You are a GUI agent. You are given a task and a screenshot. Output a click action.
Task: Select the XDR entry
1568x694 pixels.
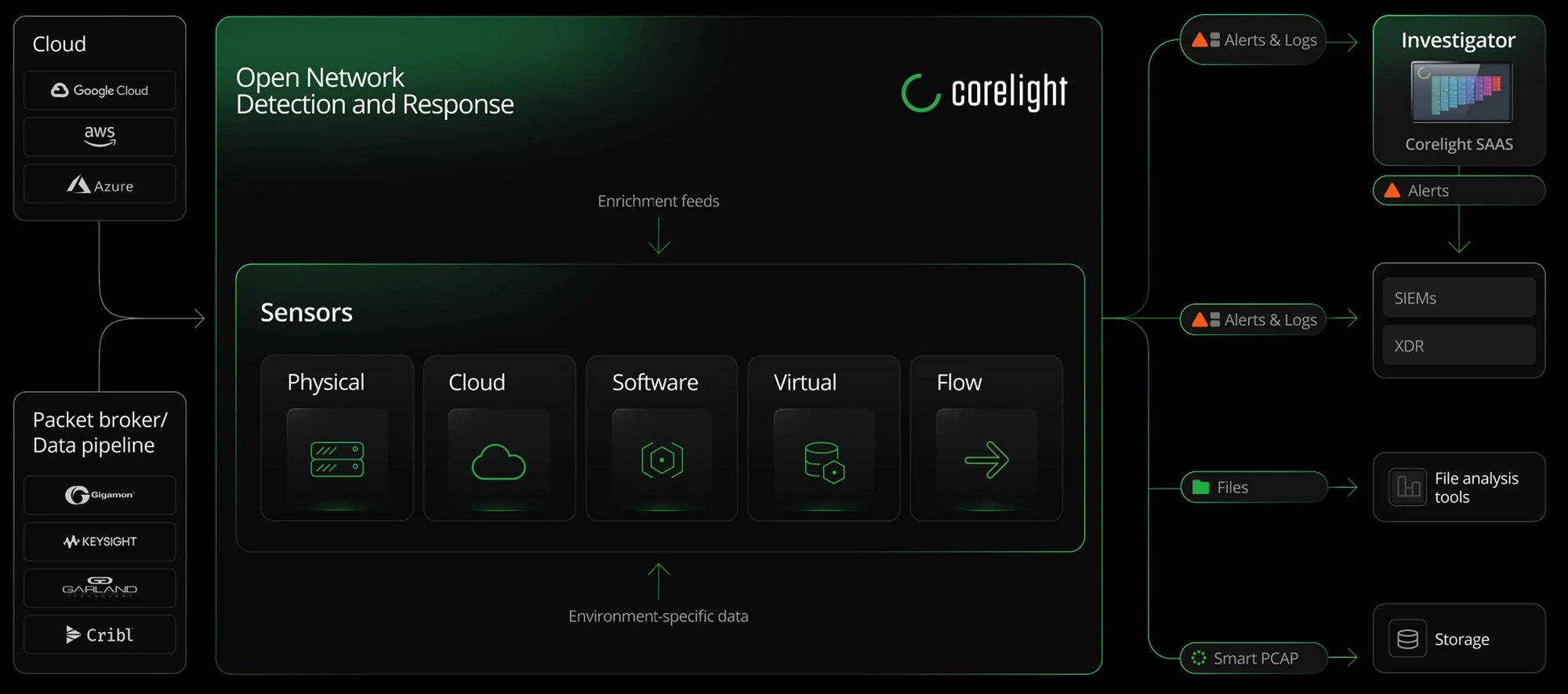pyautogui.click(x=1458, y=345)
